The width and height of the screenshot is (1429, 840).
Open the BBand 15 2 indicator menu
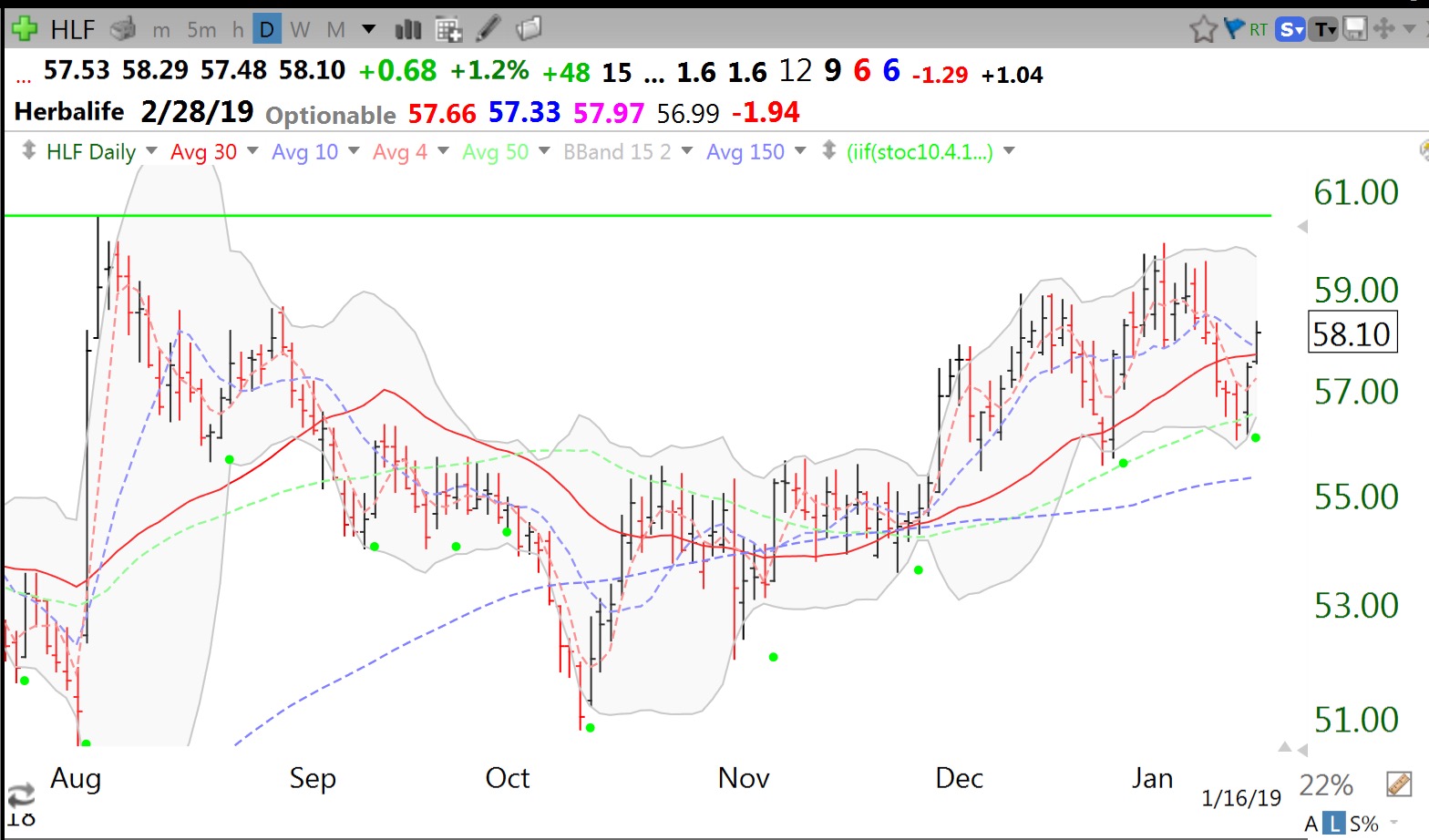687,151
